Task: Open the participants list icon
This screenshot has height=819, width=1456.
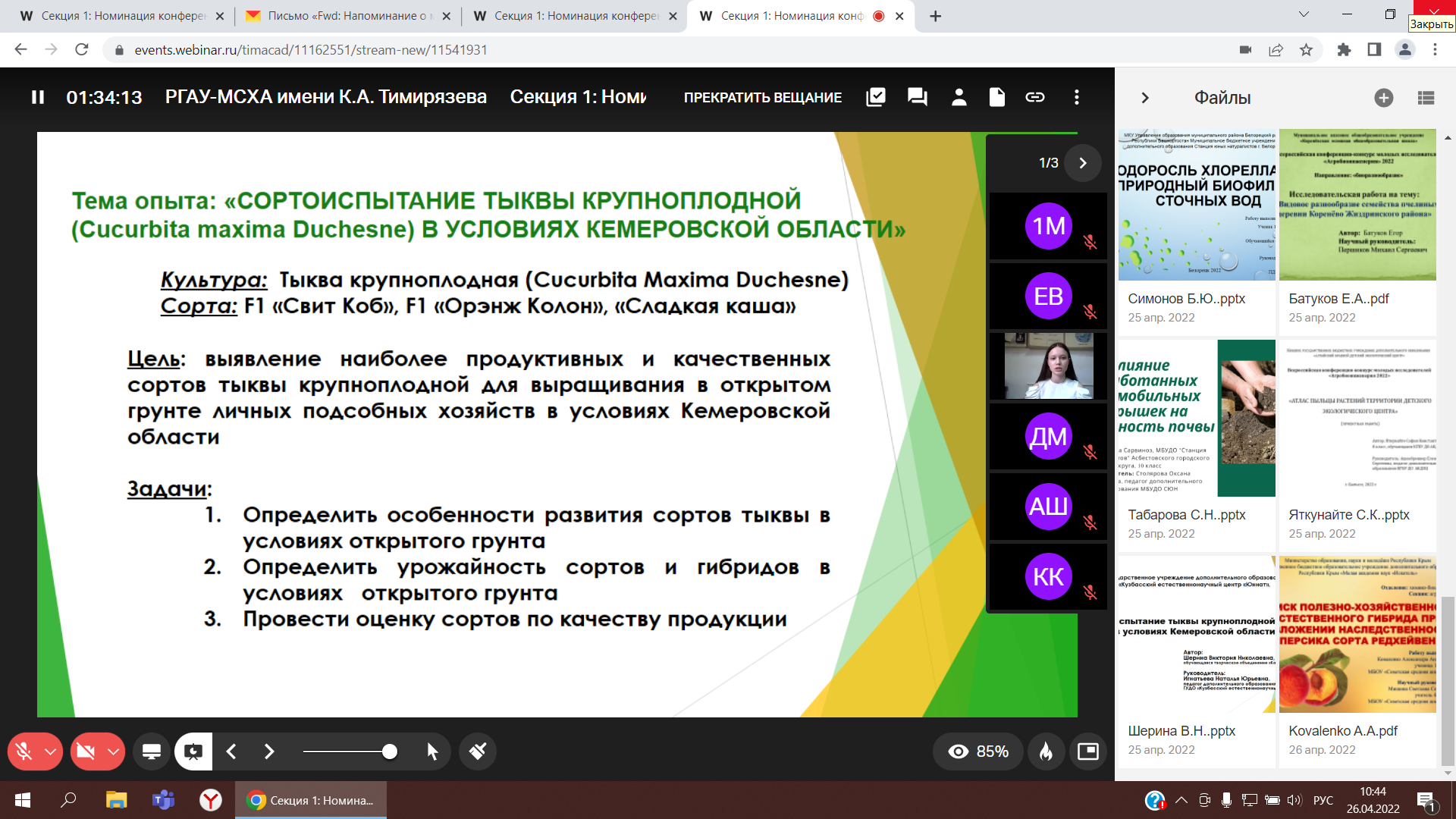Action: (x=959, y=97)
